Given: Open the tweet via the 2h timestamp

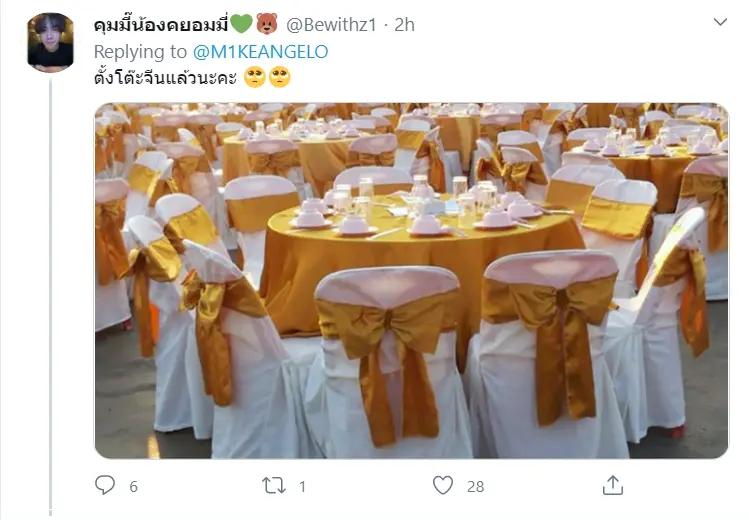Looking at the screenshot, I should click(404, 25).
